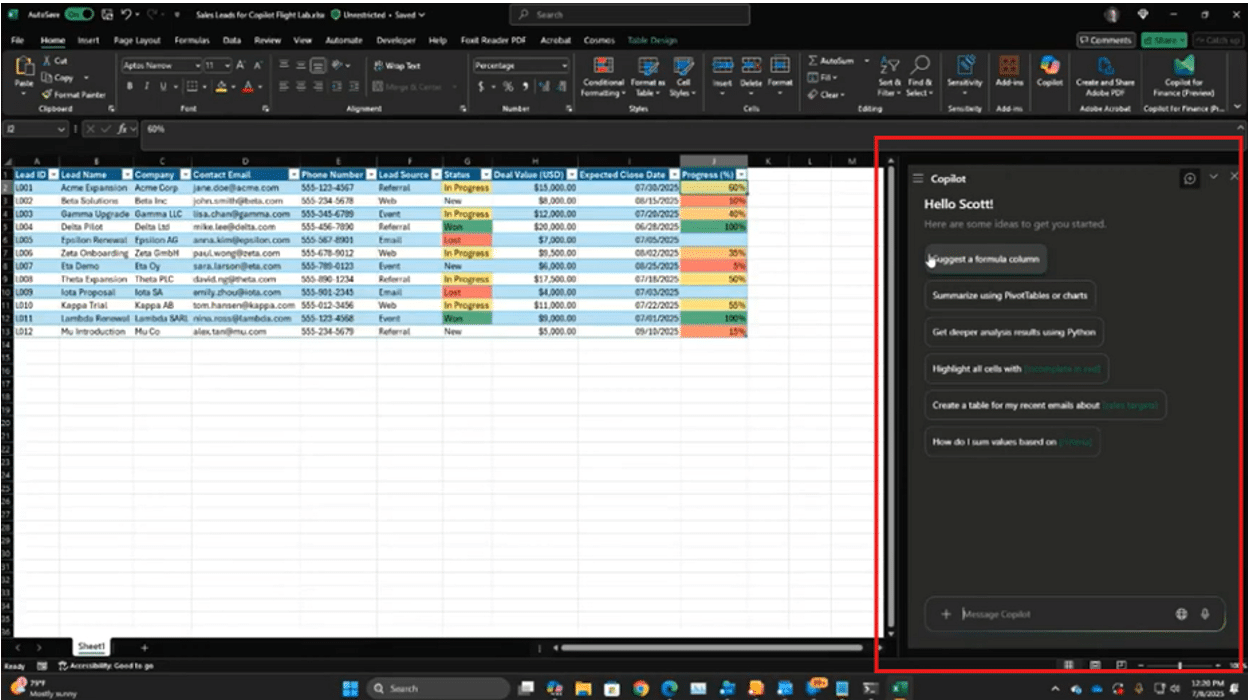Click 'Suggest a formula column' suggestion
Viewport: 1248px width, 700px height.
click(x=986, y=259)
